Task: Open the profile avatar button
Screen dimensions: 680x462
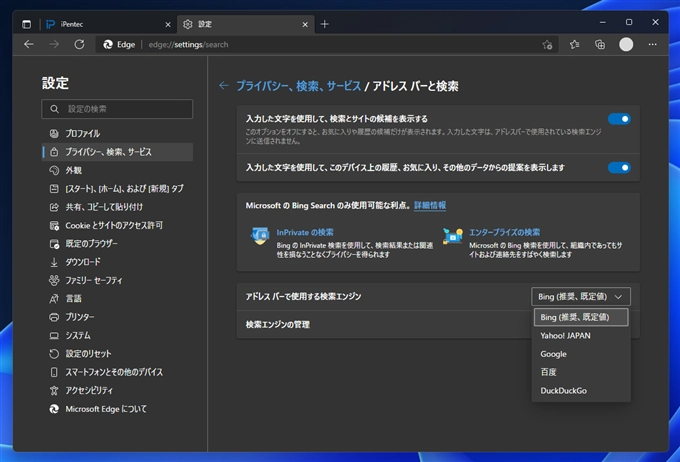Action: pos(626,44)
